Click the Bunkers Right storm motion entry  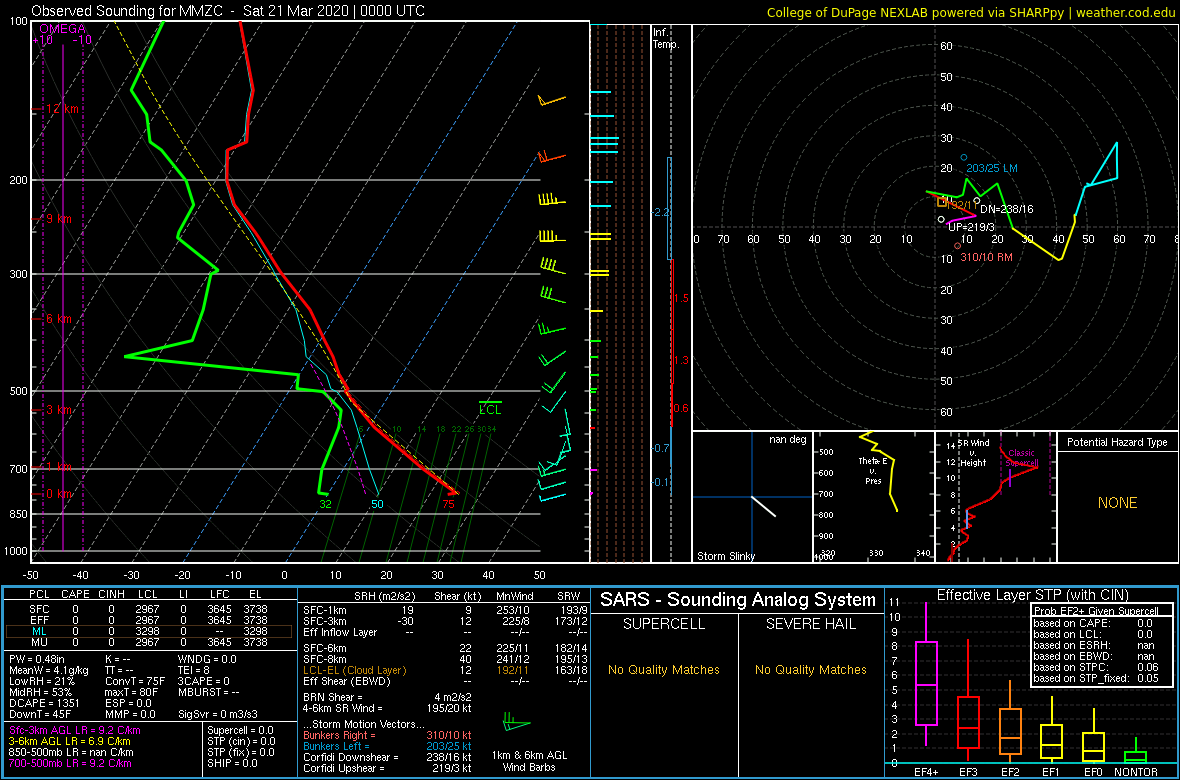tap(386, 736)
